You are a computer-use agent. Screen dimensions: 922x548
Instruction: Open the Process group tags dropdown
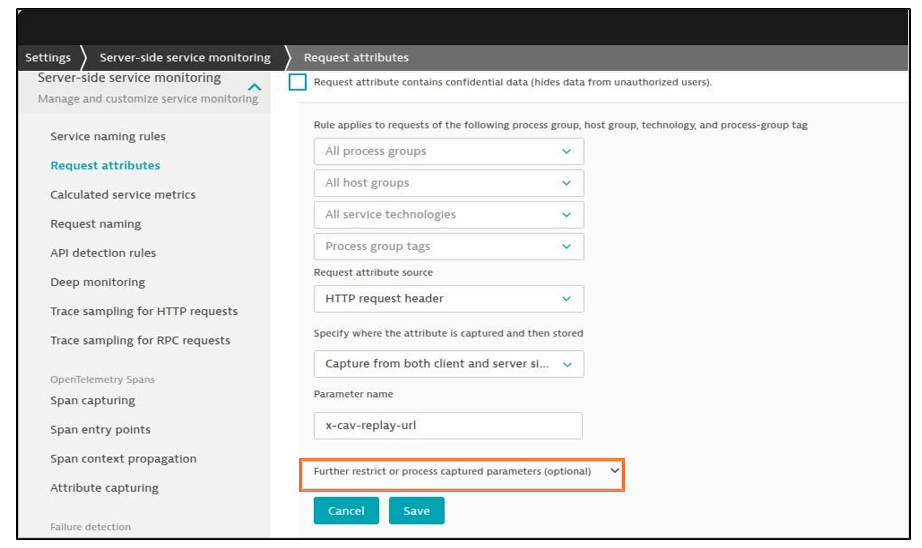click(x=449, y=246)
